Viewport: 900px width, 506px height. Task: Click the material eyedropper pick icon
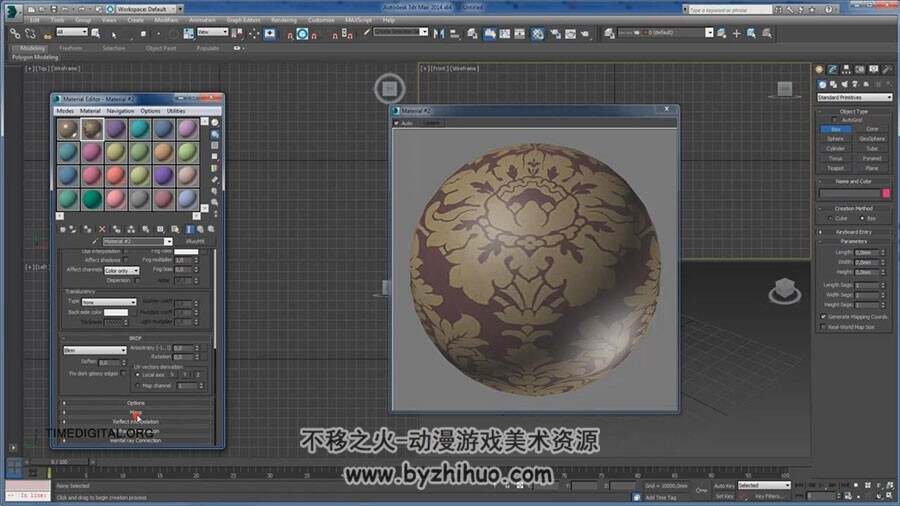coord(95,242)
